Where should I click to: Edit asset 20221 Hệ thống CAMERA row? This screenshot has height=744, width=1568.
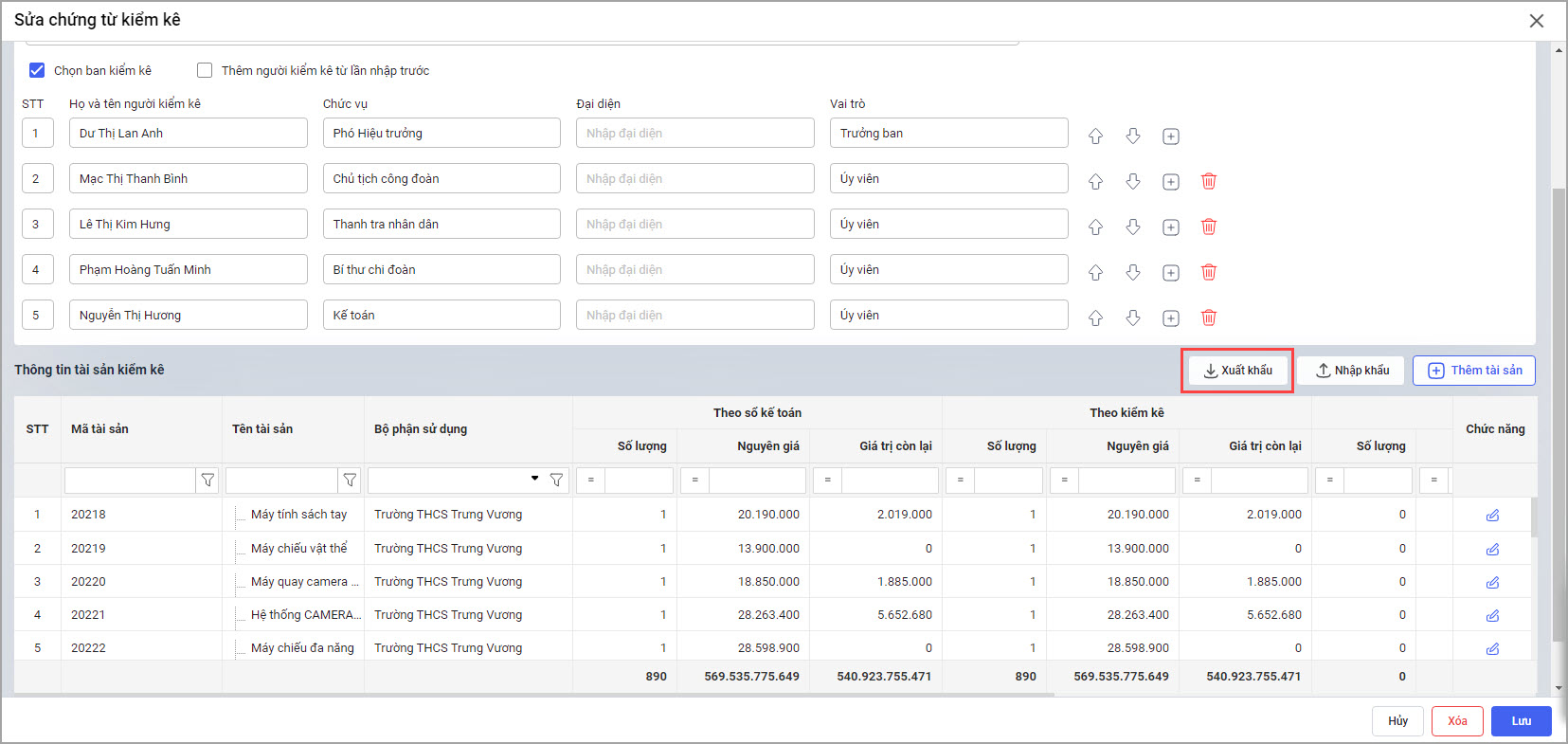tap(1492, 615)
